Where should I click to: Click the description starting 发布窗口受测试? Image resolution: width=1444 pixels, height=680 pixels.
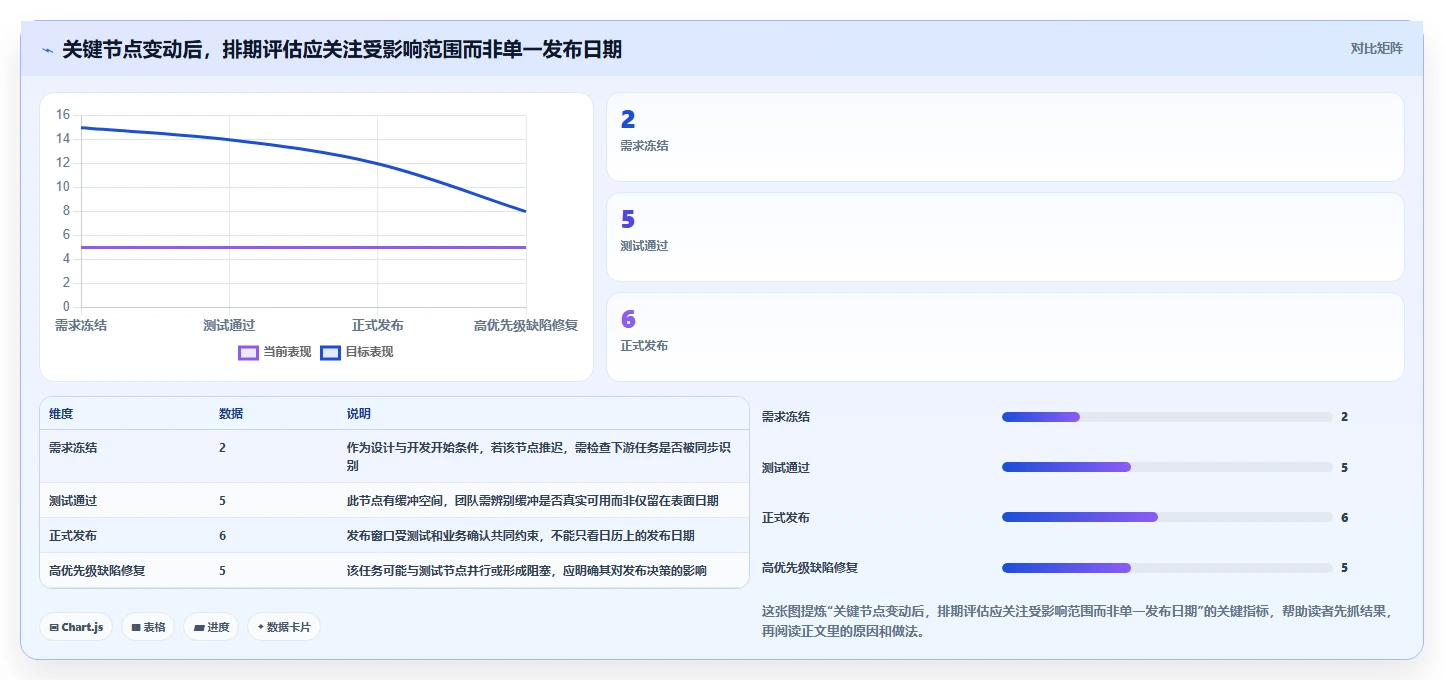pos(521,536)
